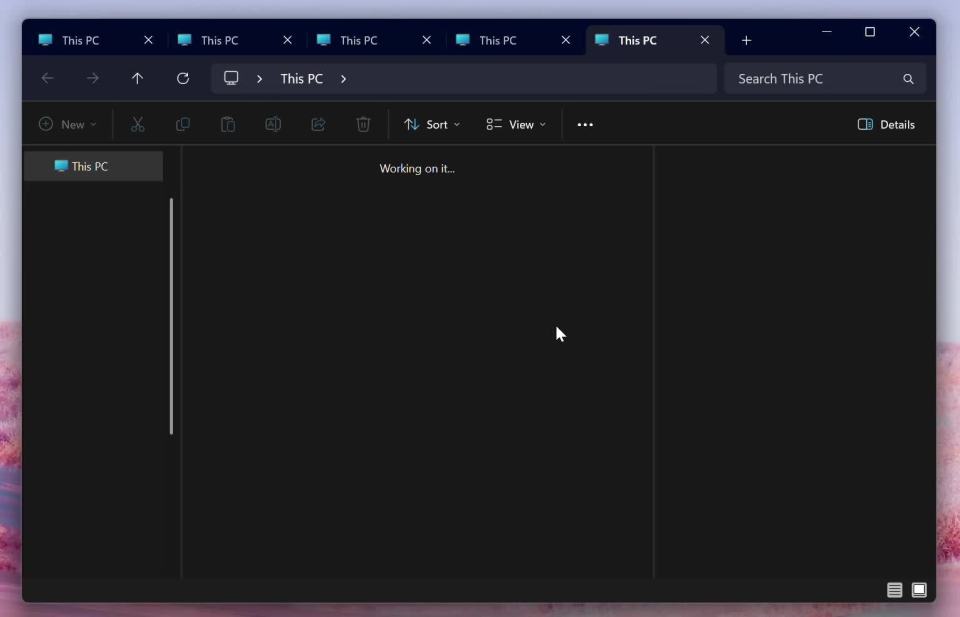The width and height of the screenshot is (960, 617).
Task: Go up one folder level
Action: 137,78
